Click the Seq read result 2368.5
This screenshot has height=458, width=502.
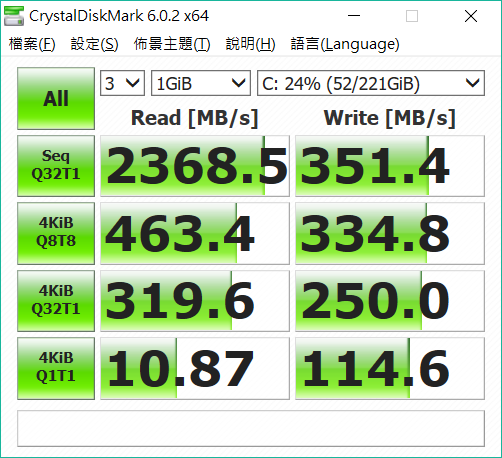coord(195,166)
